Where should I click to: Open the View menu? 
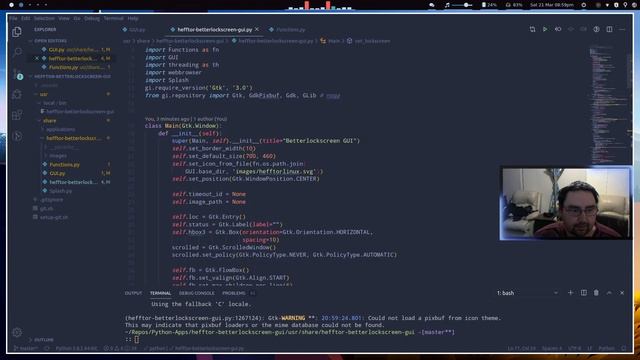(64, 18)
